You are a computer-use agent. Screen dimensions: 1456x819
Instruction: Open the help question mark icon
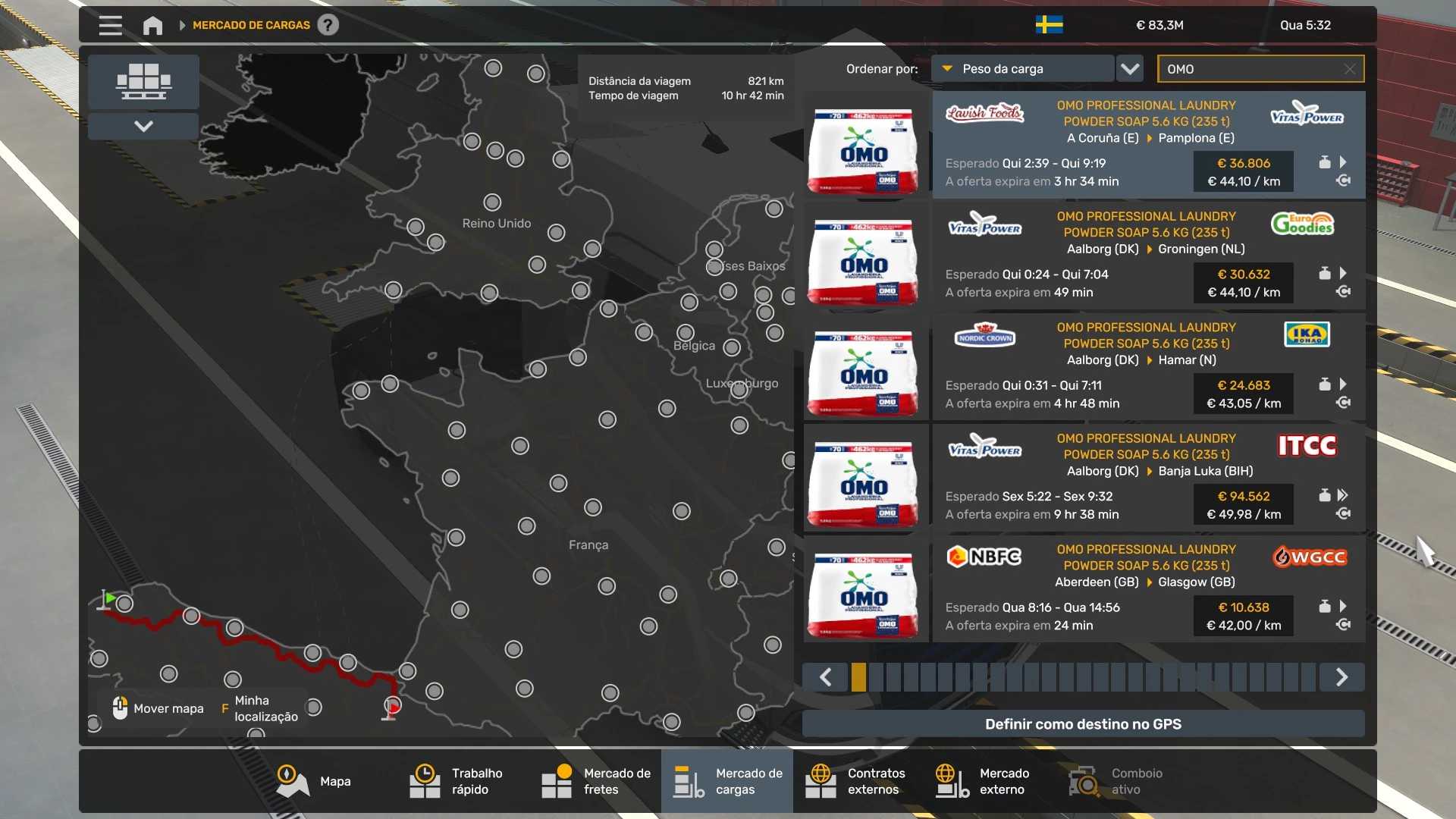click(328, 25)
